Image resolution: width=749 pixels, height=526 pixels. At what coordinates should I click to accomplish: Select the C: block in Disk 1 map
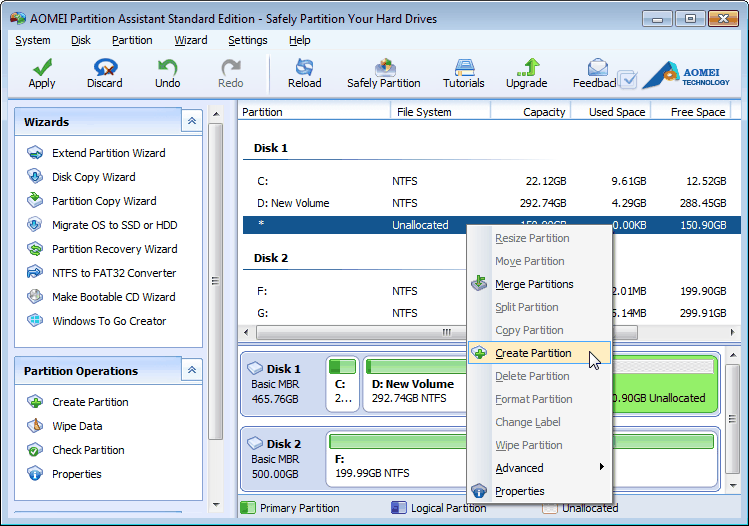click(342, 384)
